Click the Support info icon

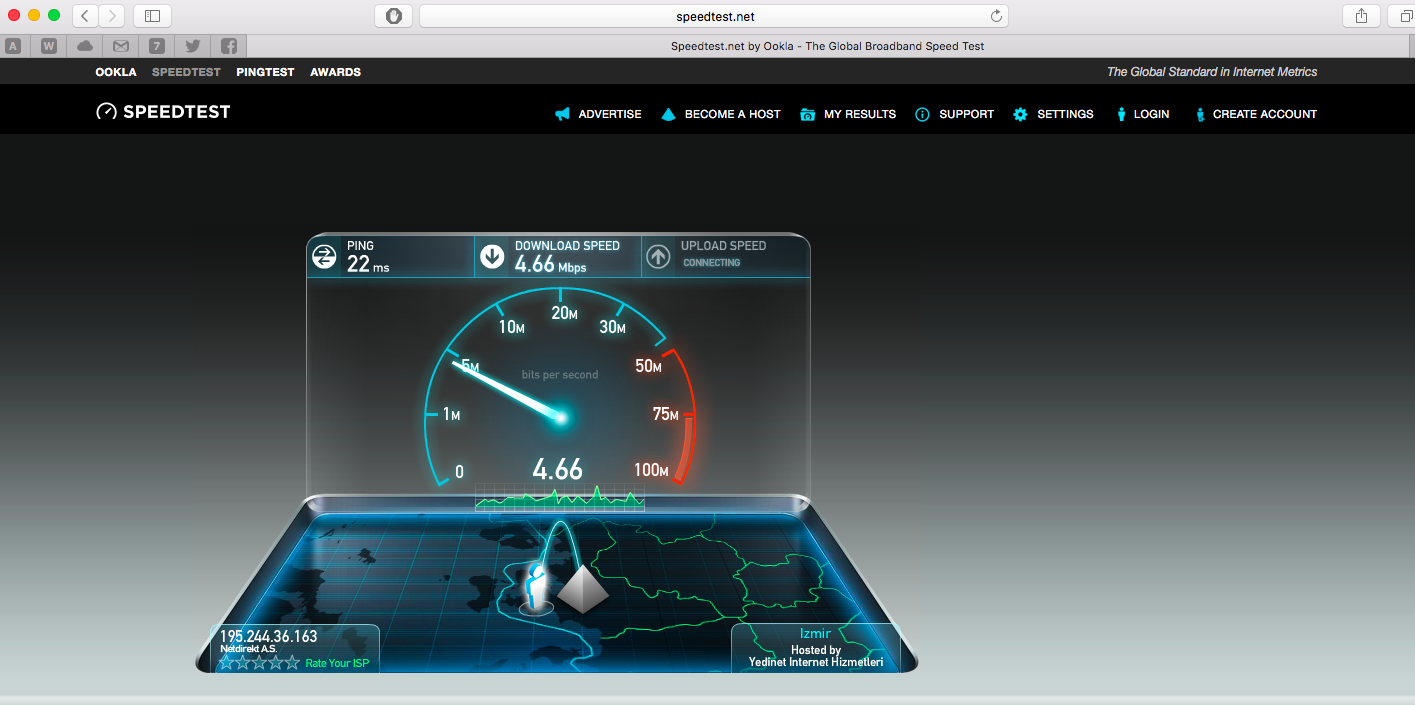click(923, 114)
